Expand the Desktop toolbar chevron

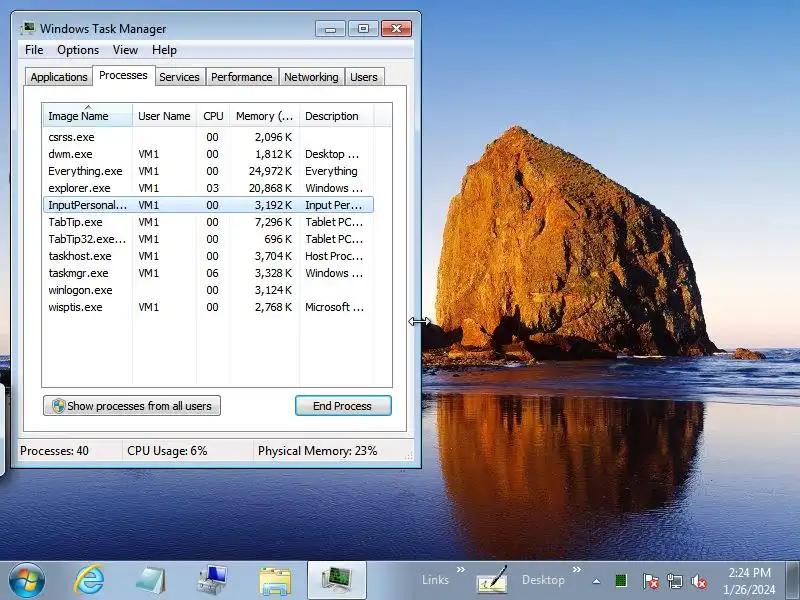point(577,569)
